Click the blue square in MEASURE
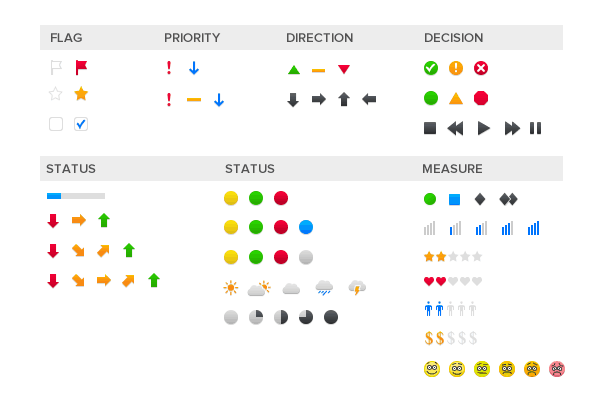The image size is (600, 400). (455, 199)
